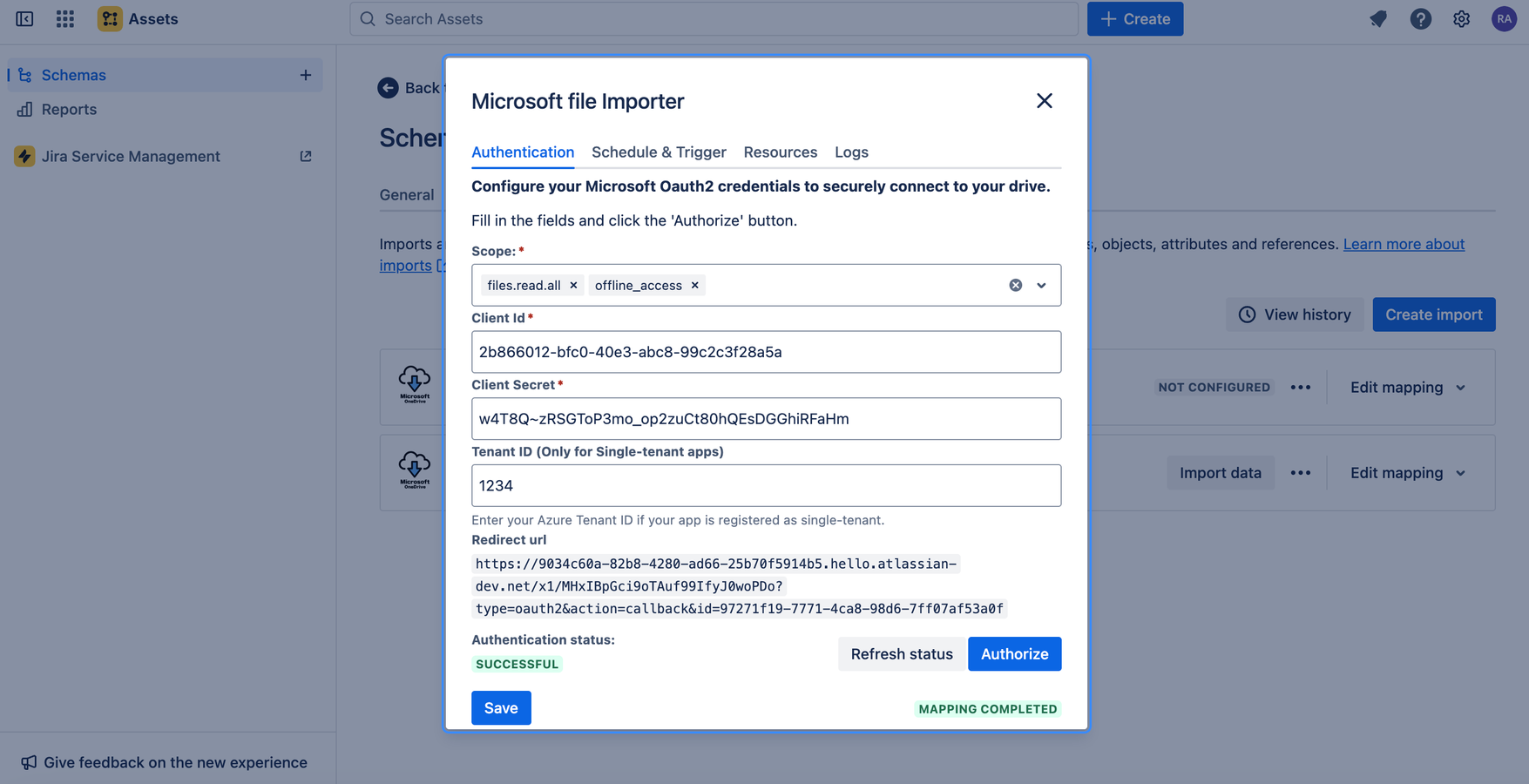Click the MAPPING COMPLETED badge
Viewport: 1529px width, 784px height.
[988, 709]
